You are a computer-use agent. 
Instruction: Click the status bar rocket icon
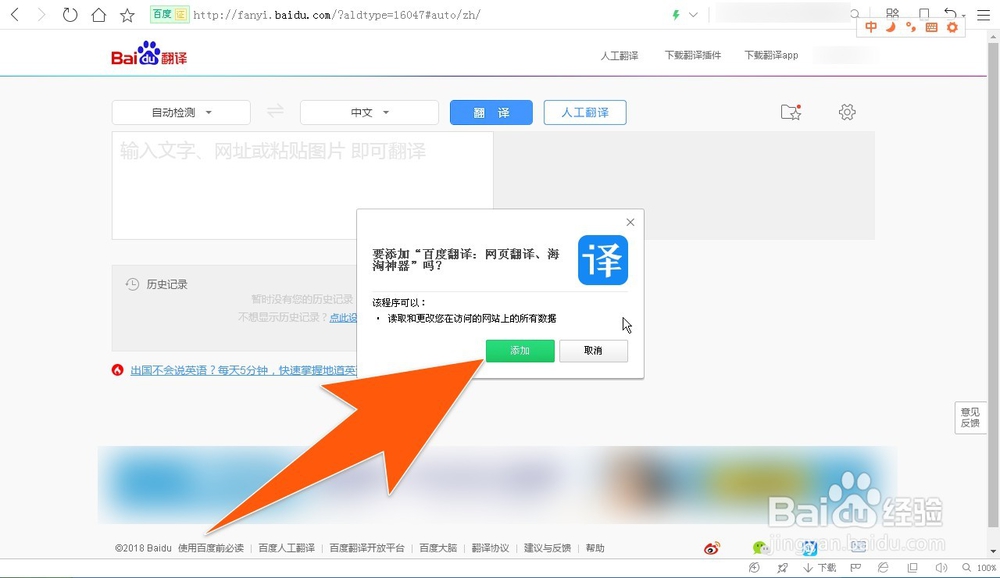click(783, 568)
